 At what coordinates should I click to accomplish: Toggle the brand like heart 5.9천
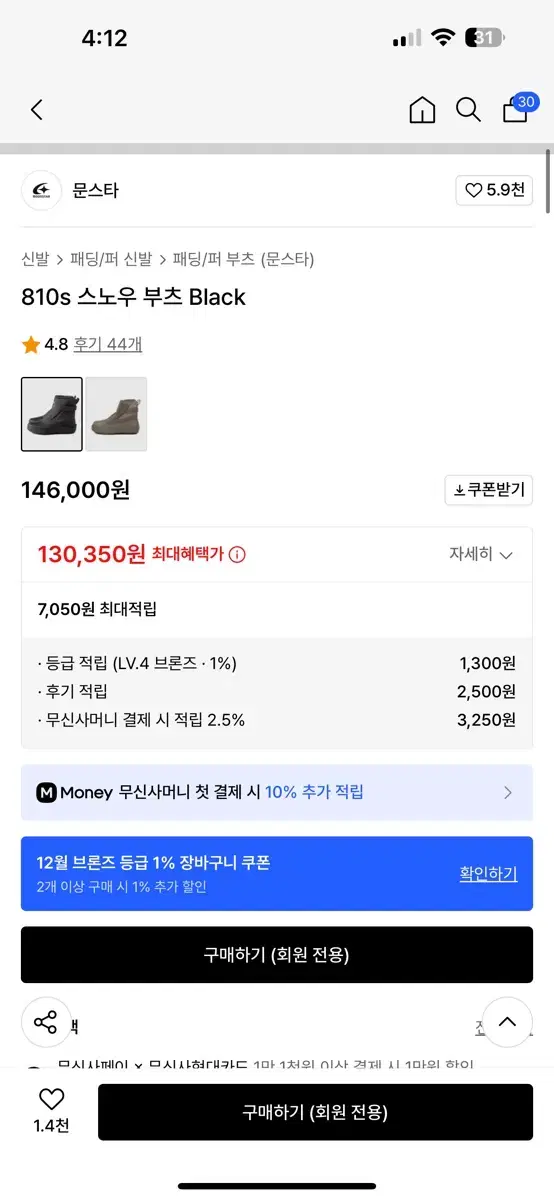[494, 190]
